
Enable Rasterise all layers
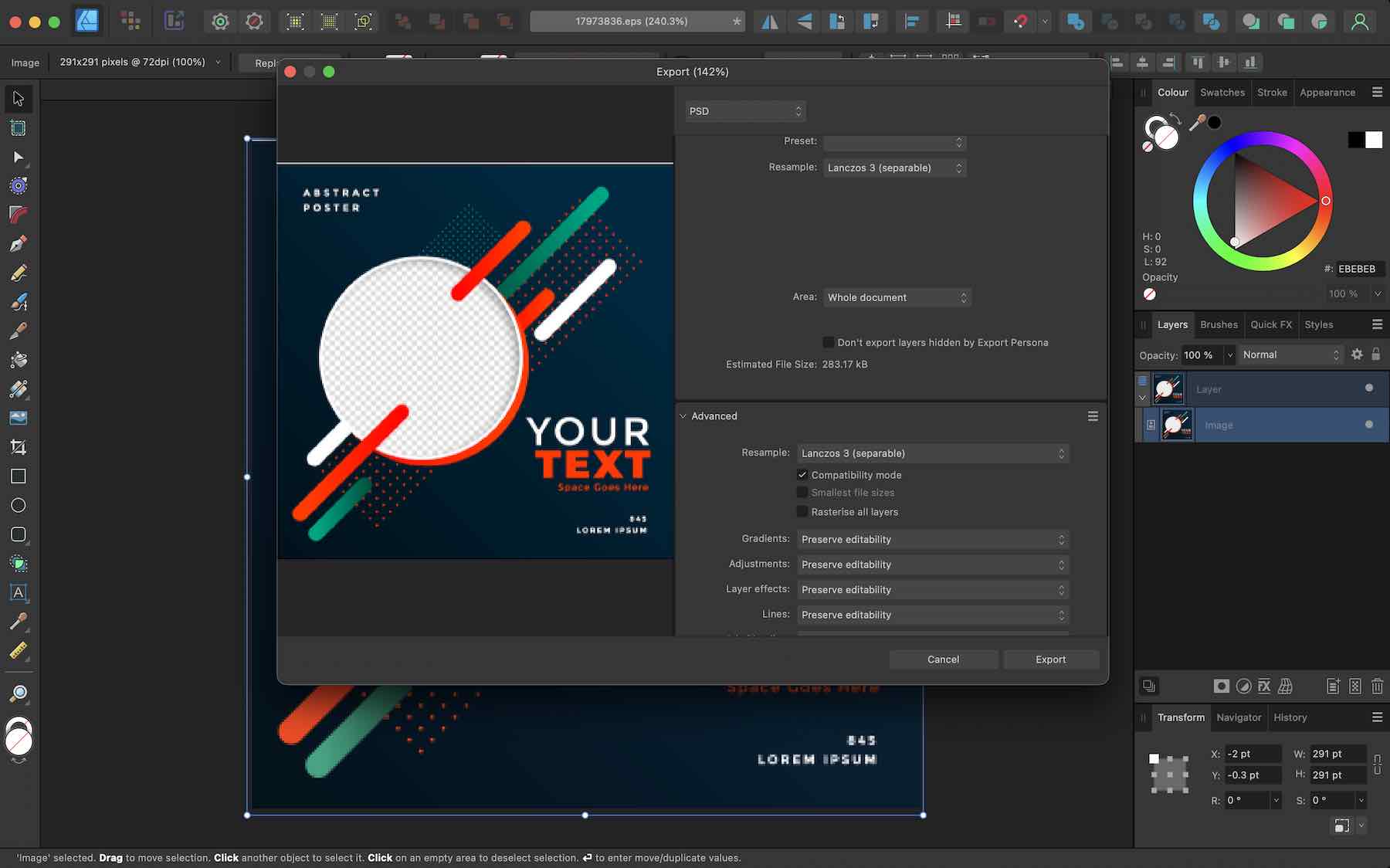pos(803,511)
